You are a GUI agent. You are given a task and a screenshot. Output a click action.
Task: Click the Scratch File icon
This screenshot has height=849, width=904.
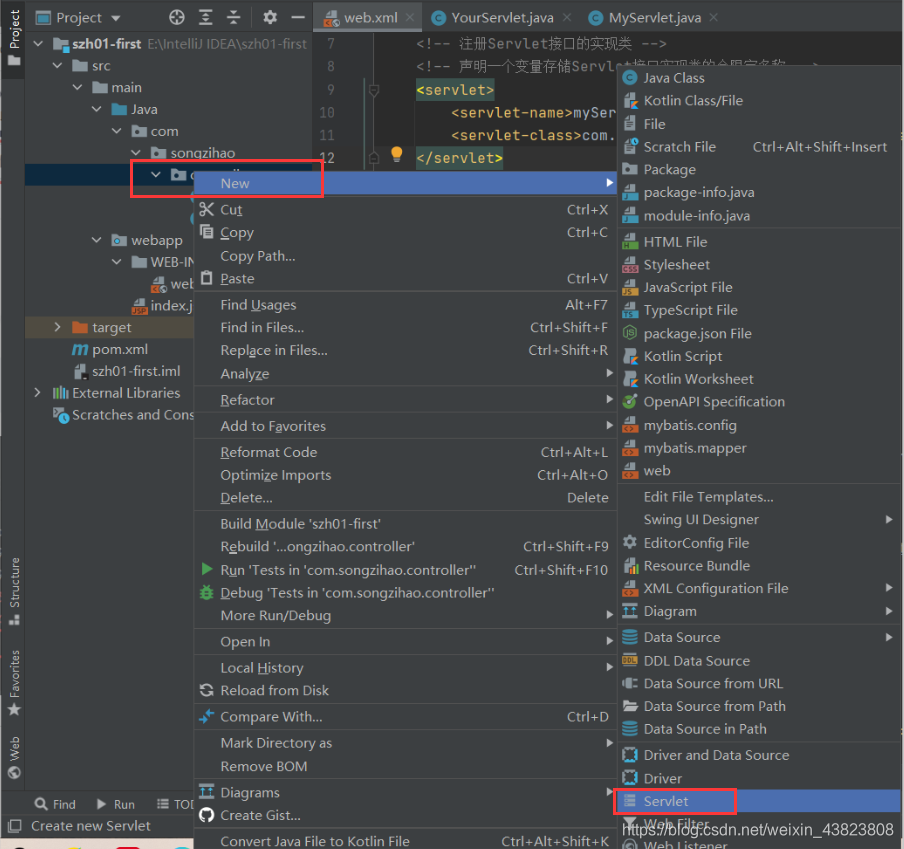coord(630,146)
